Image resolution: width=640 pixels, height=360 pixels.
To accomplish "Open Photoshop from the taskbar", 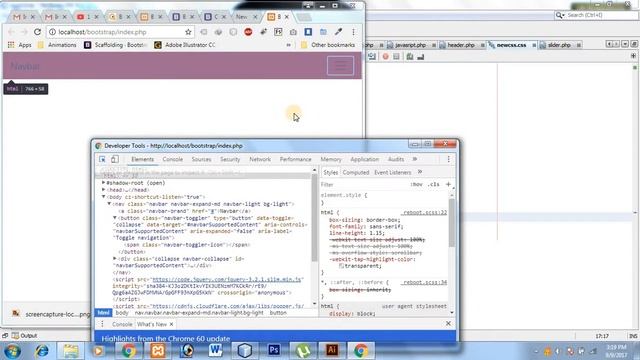I will (274, 351).
